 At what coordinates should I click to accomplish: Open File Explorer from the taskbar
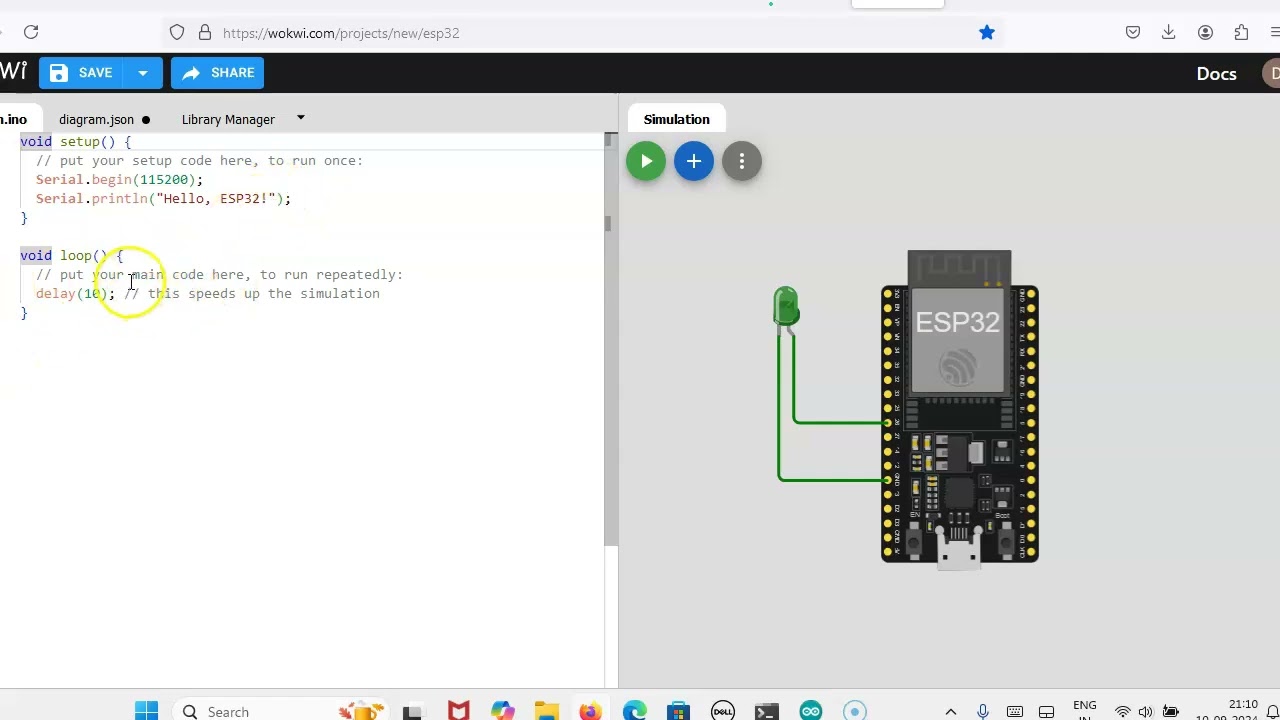546,711
